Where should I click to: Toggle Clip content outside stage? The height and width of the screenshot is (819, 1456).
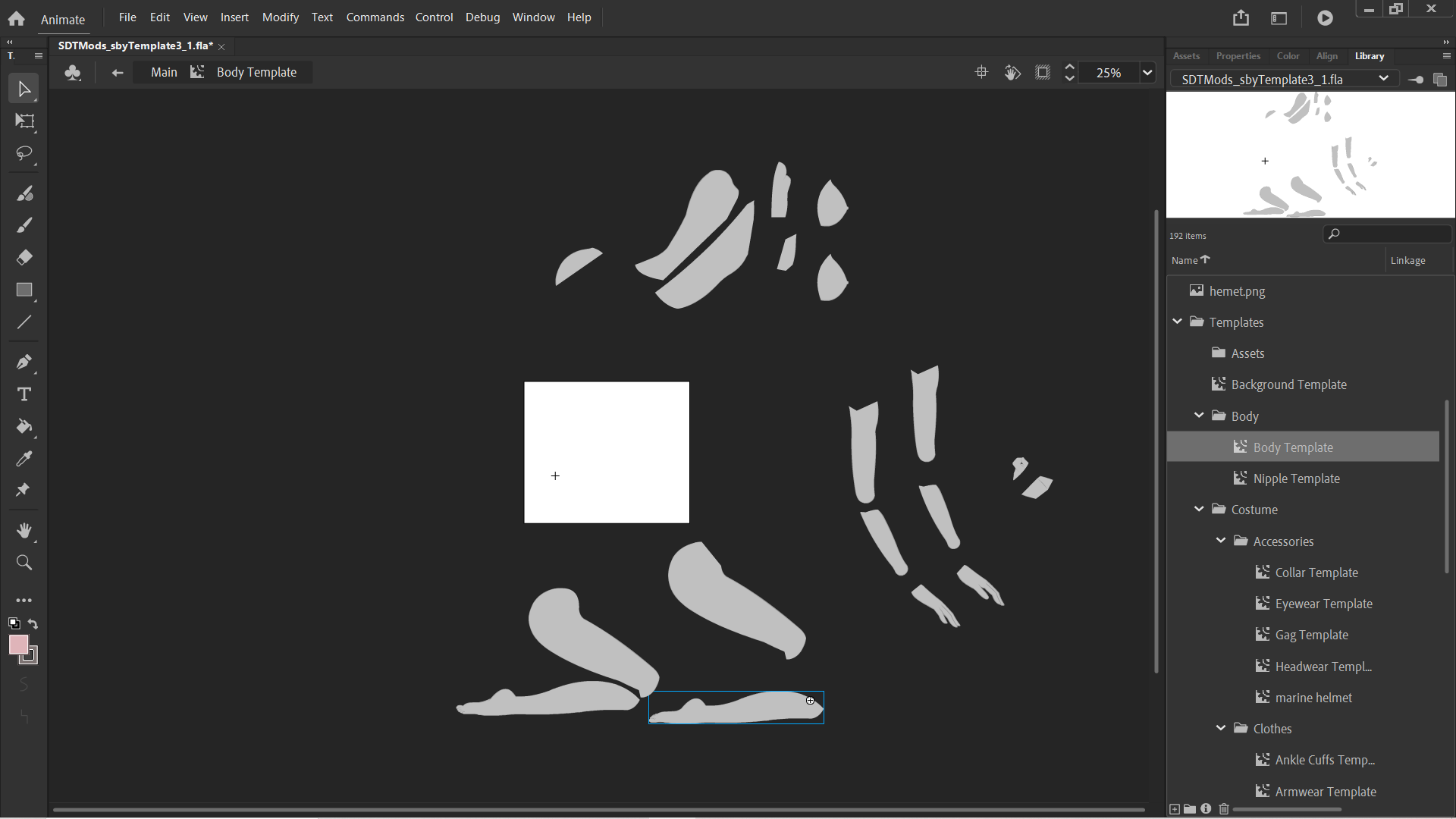pyautogui.click(x=1043, y=73)
